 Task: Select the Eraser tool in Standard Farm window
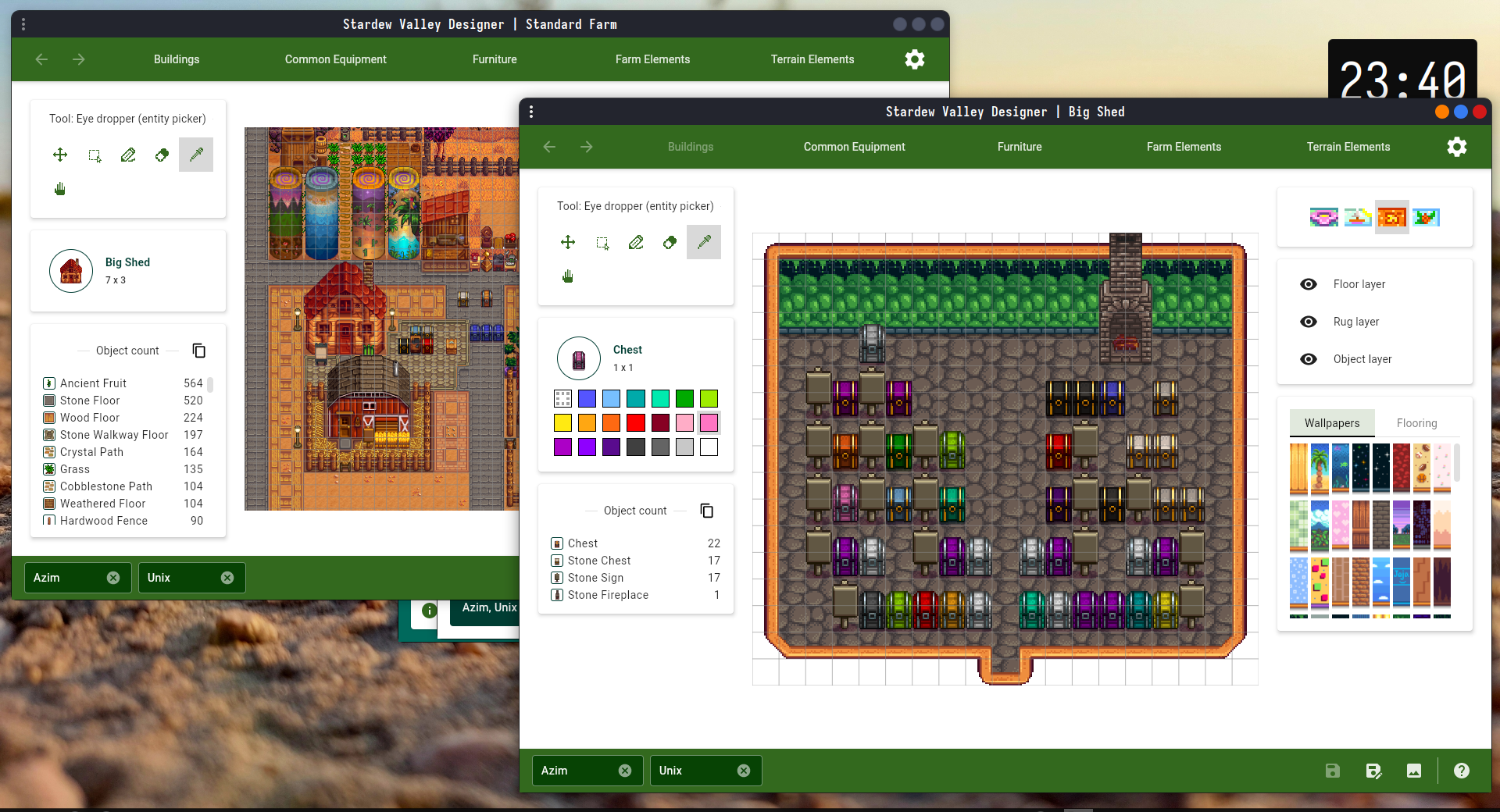162,155
